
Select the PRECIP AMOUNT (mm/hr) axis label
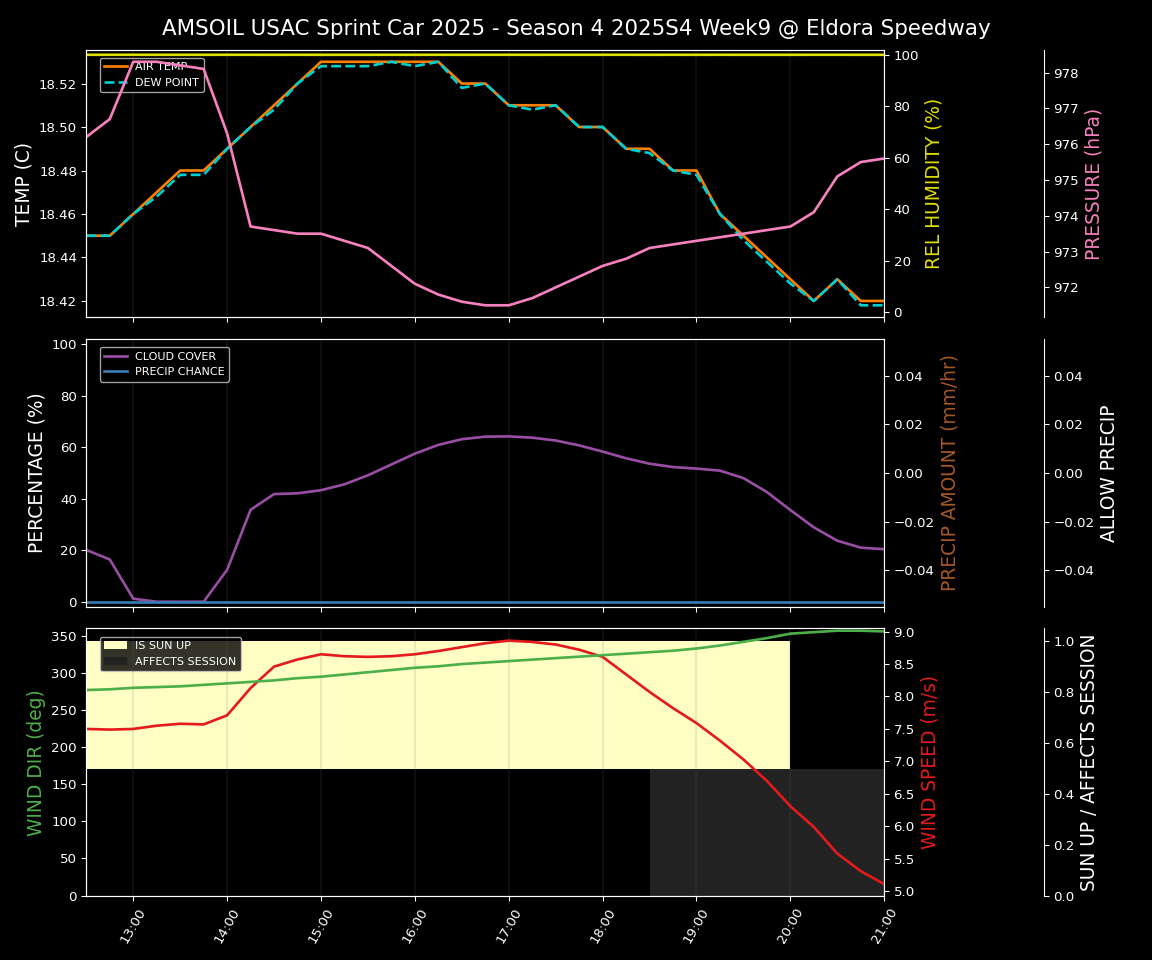[x=949, y=473]
